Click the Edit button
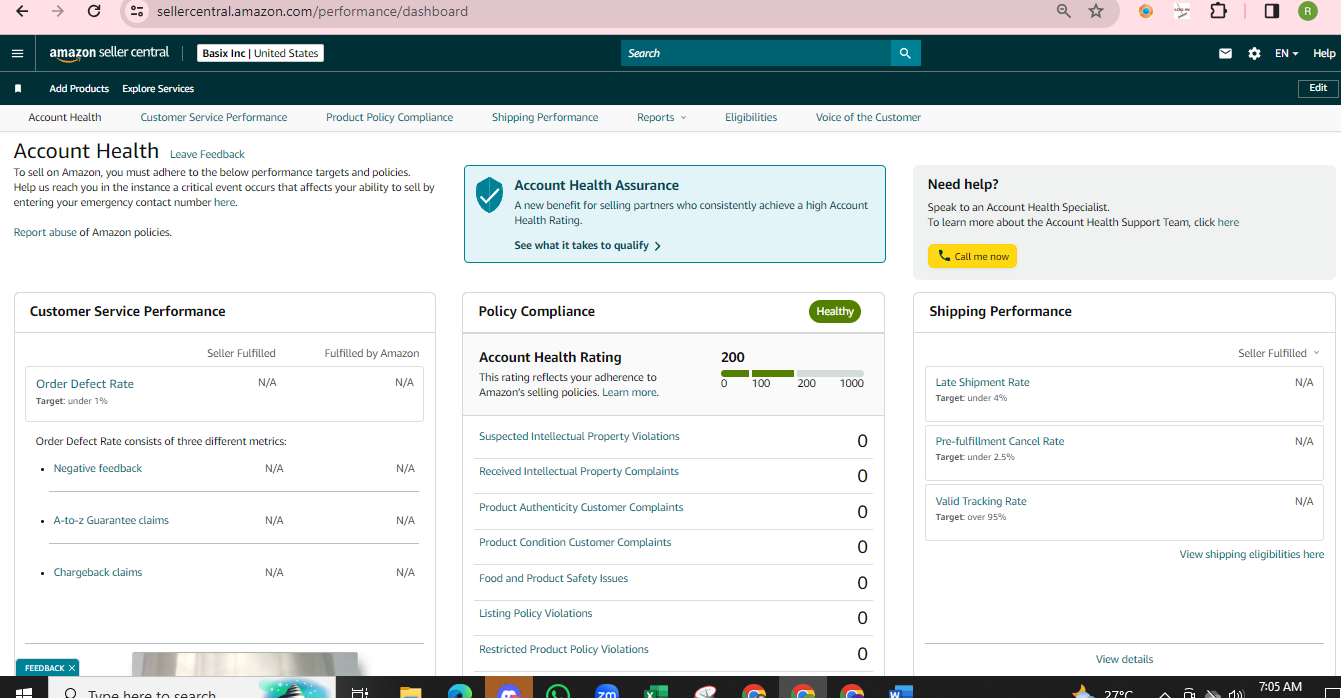Screen dimensions: 1341x698 [x=1318, y=88]
